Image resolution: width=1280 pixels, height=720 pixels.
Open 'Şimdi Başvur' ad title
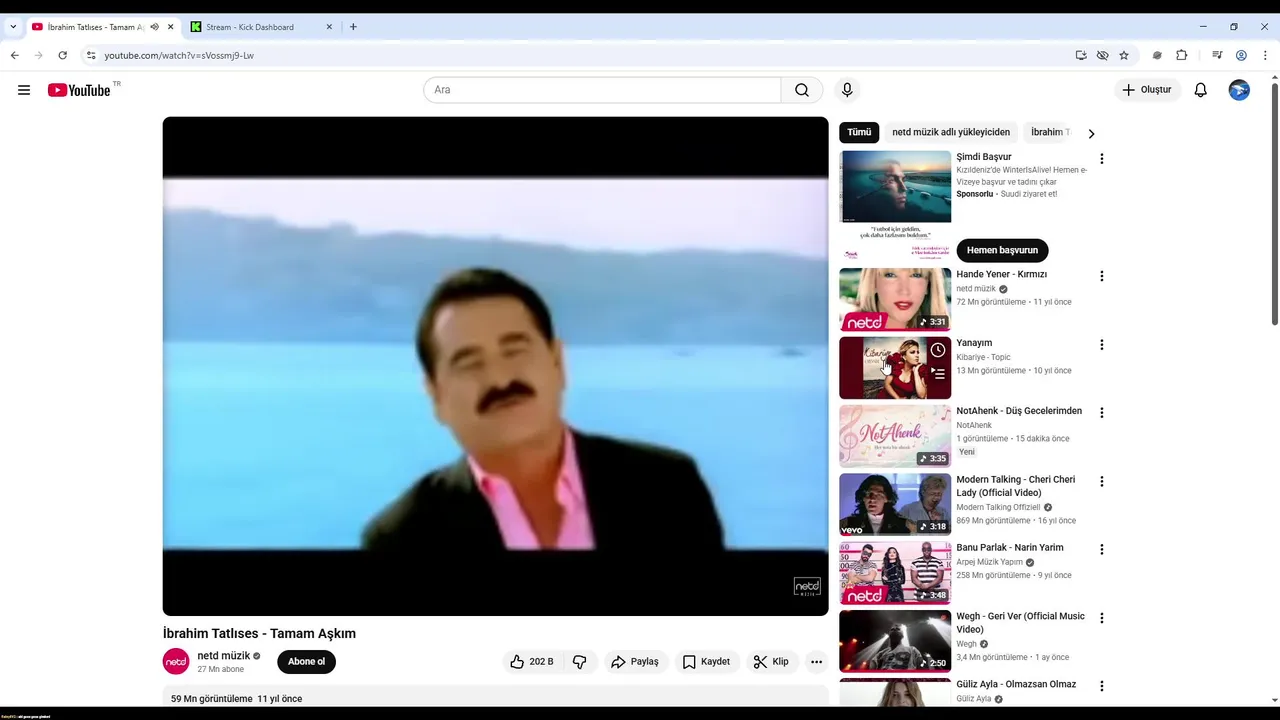coord(984,157)
